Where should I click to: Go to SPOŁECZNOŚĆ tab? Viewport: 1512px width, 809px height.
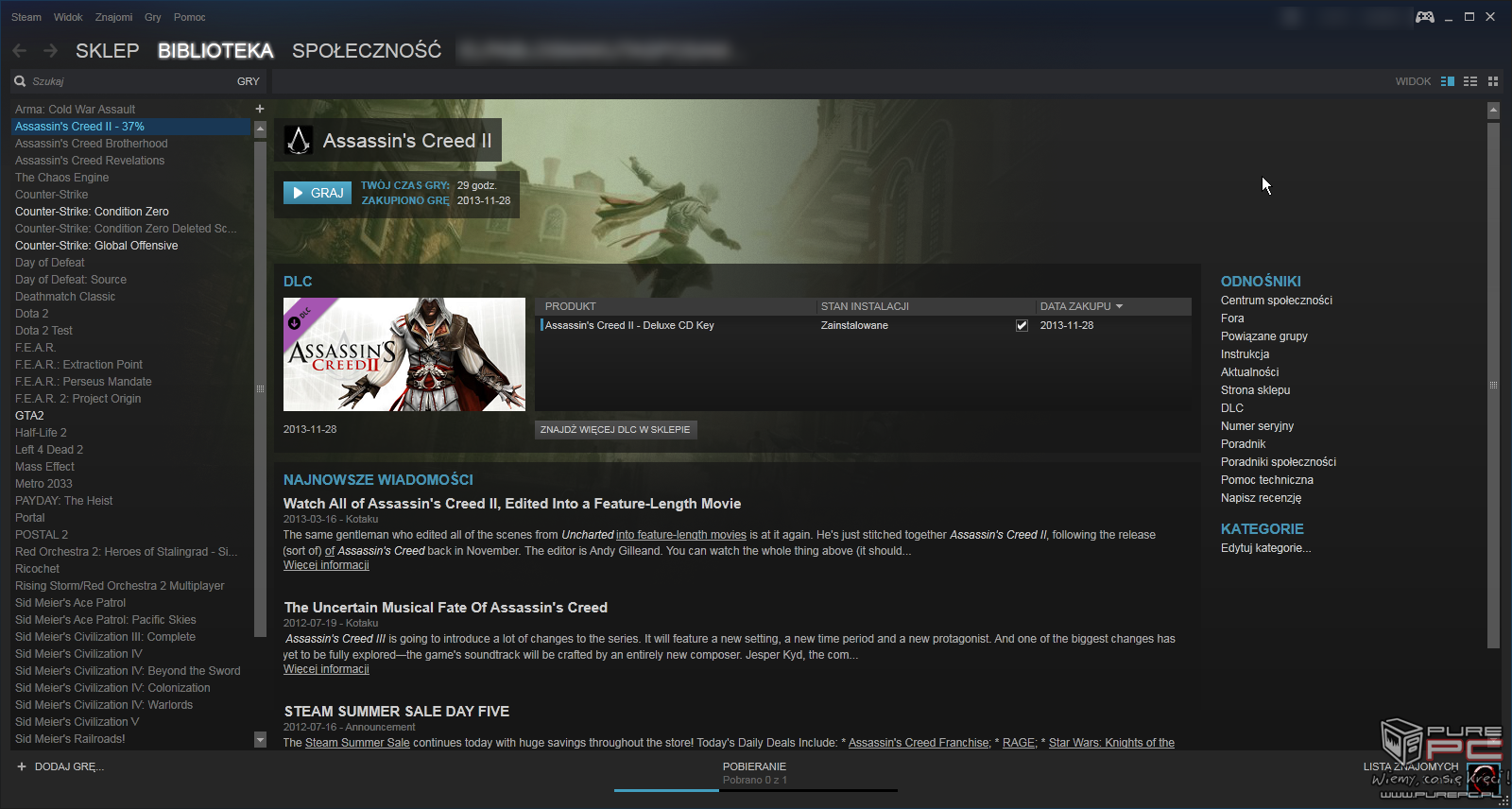(x=367, y=51)
